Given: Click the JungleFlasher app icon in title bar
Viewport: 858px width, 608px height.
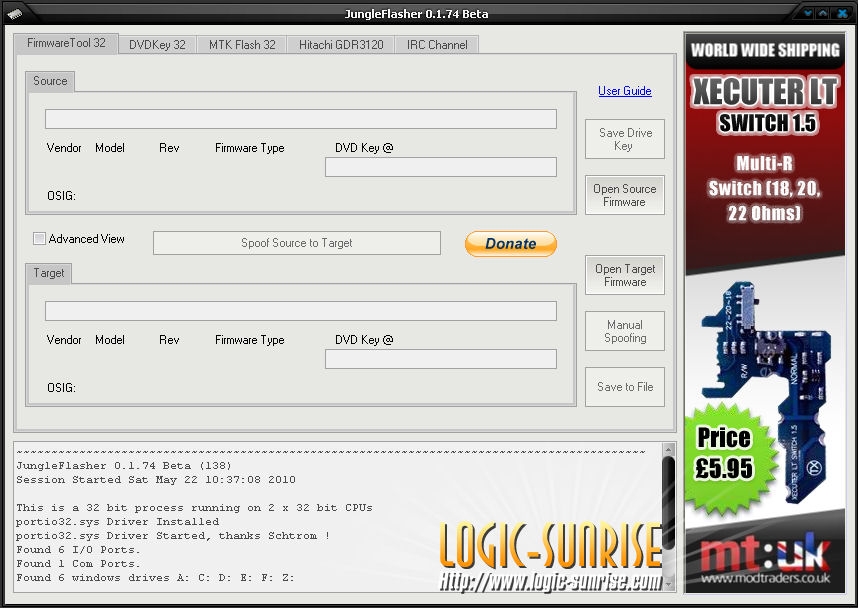Looking at the screenshot, I should coord(14,14).
